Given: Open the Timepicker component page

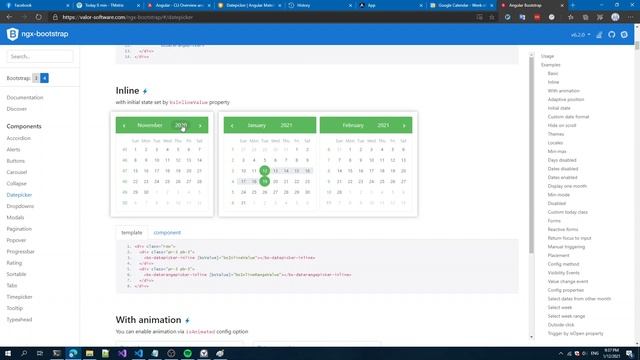Looking at the screenshot, I should point(19,297).
